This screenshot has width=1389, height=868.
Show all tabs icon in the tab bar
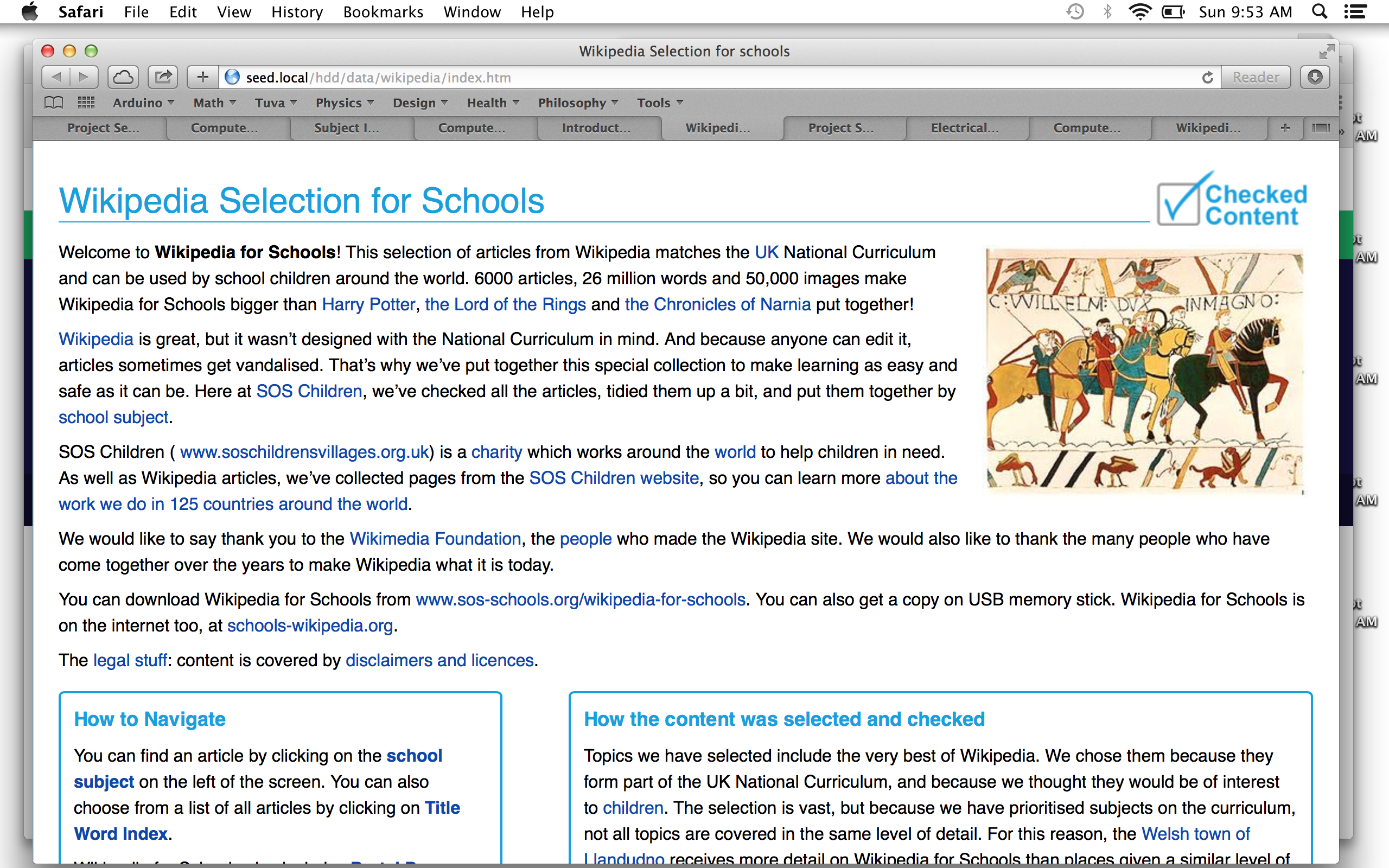pyautogui.click(x=1320, y=127)
